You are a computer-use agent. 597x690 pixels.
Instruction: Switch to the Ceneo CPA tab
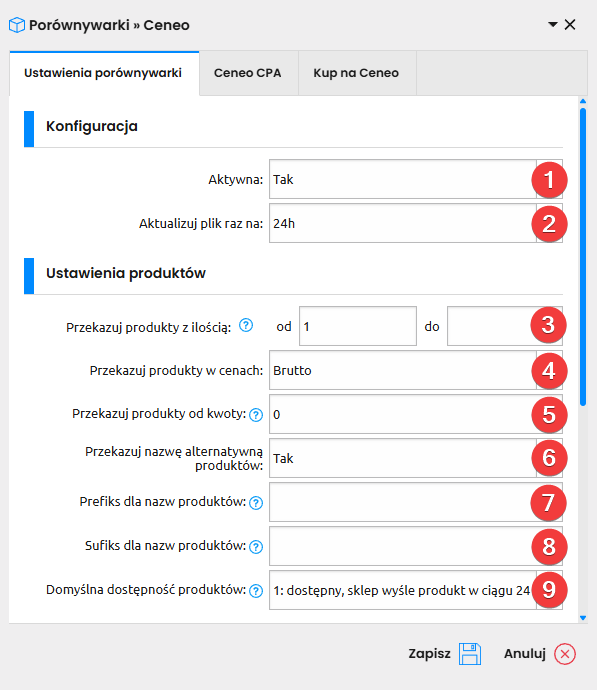tap(248, 73)
